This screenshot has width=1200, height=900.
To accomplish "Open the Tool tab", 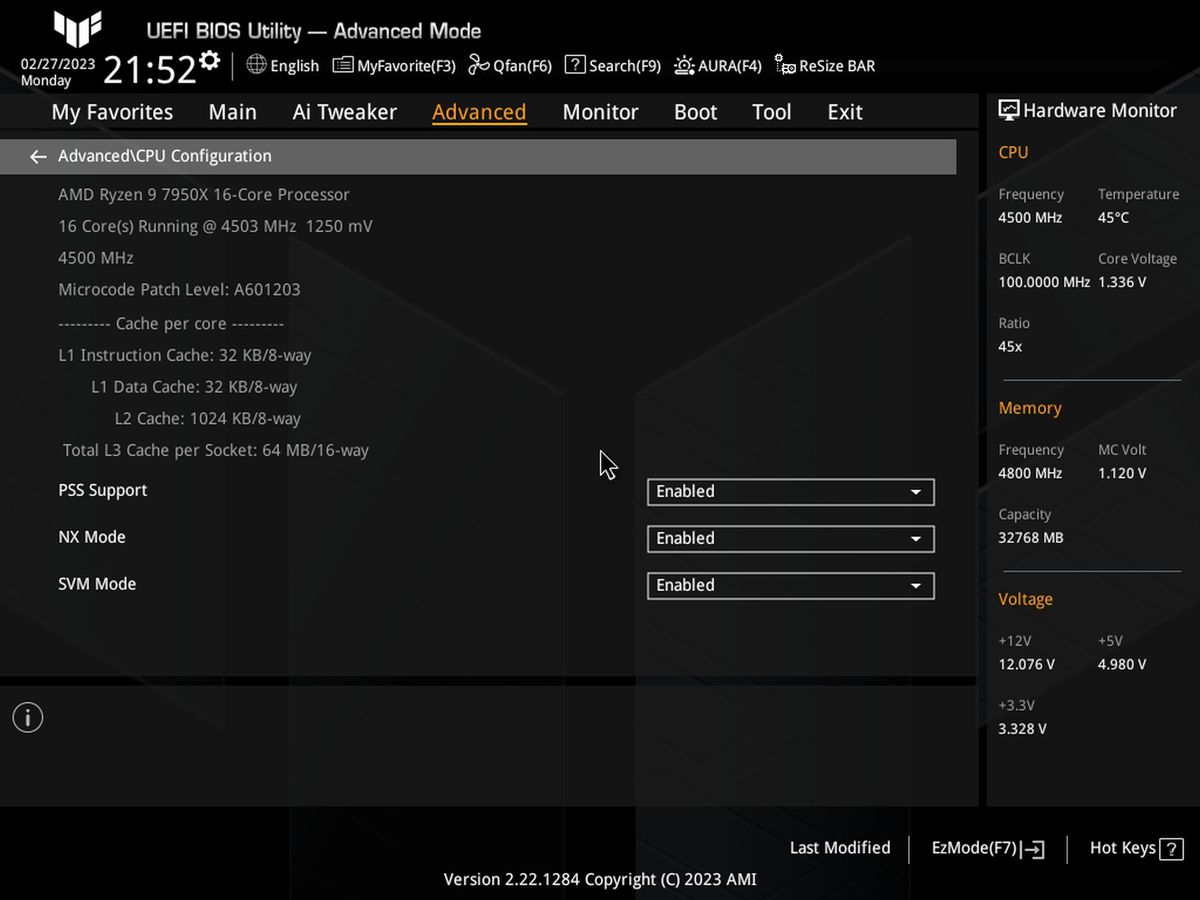I will pyautogui.click(x=771, y=112).
